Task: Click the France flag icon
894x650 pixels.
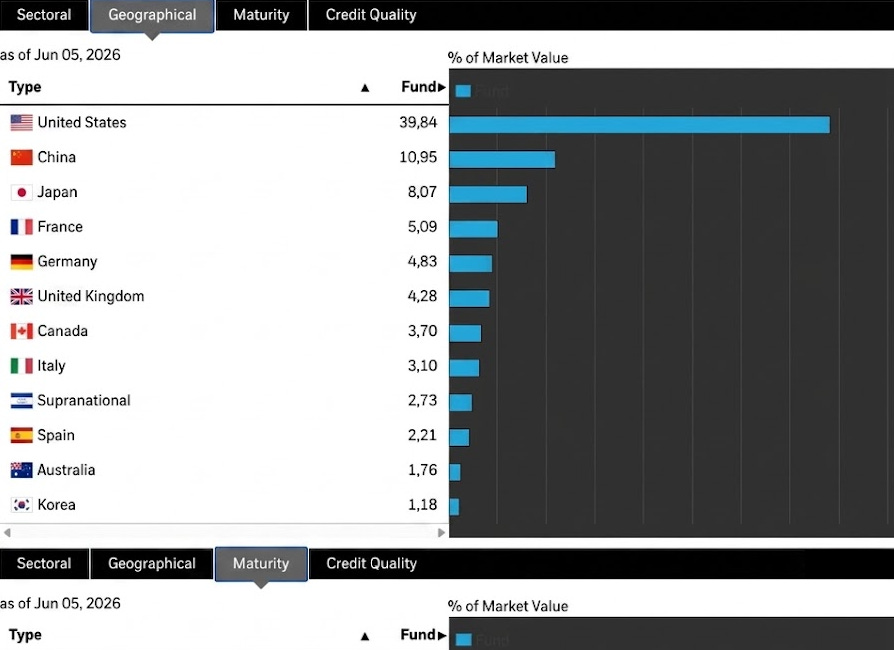Action: (x=22, y=227)
